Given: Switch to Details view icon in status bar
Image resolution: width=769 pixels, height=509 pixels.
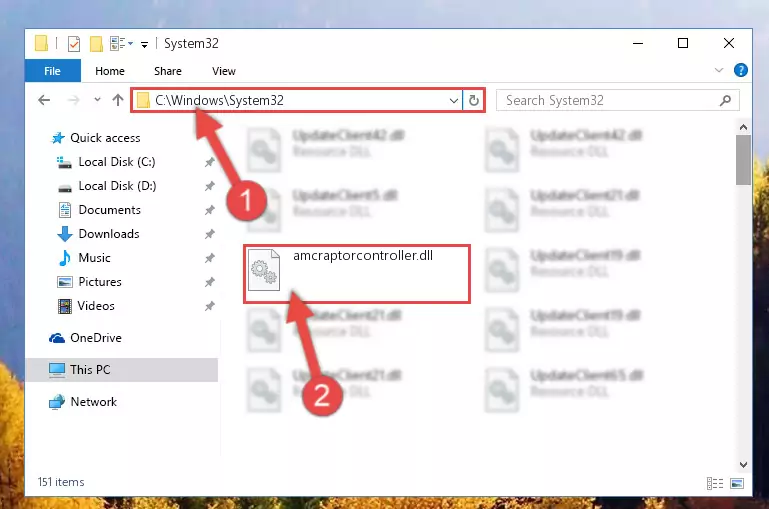Looking at the screenshot, I should (x=715, y=484).
